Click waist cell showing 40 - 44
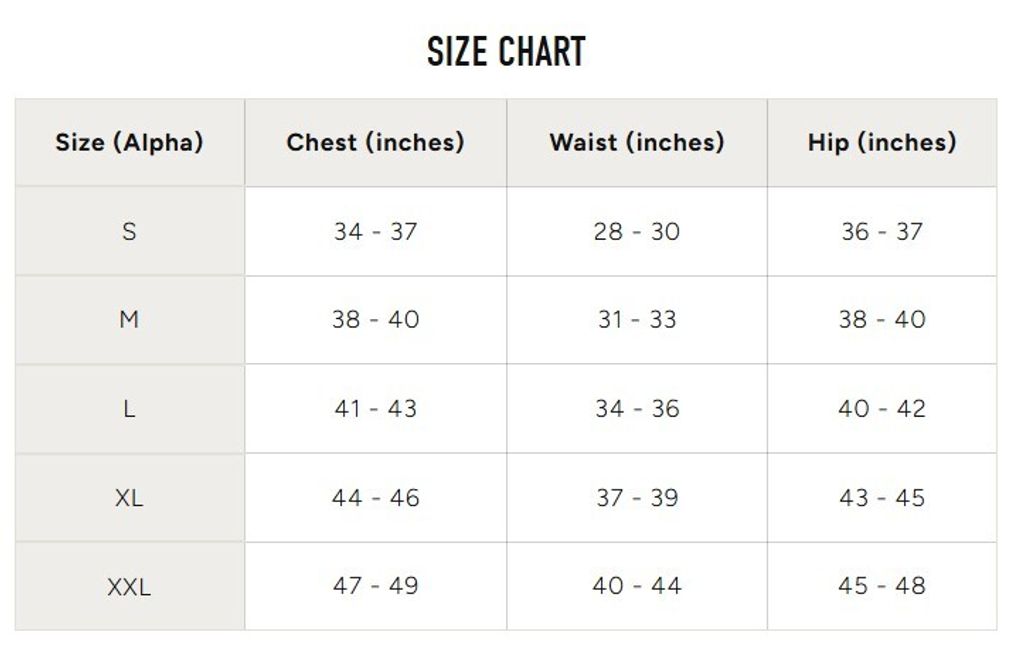Image resolution: width=1024 pixels, height=653 pixels. point(636,586)
